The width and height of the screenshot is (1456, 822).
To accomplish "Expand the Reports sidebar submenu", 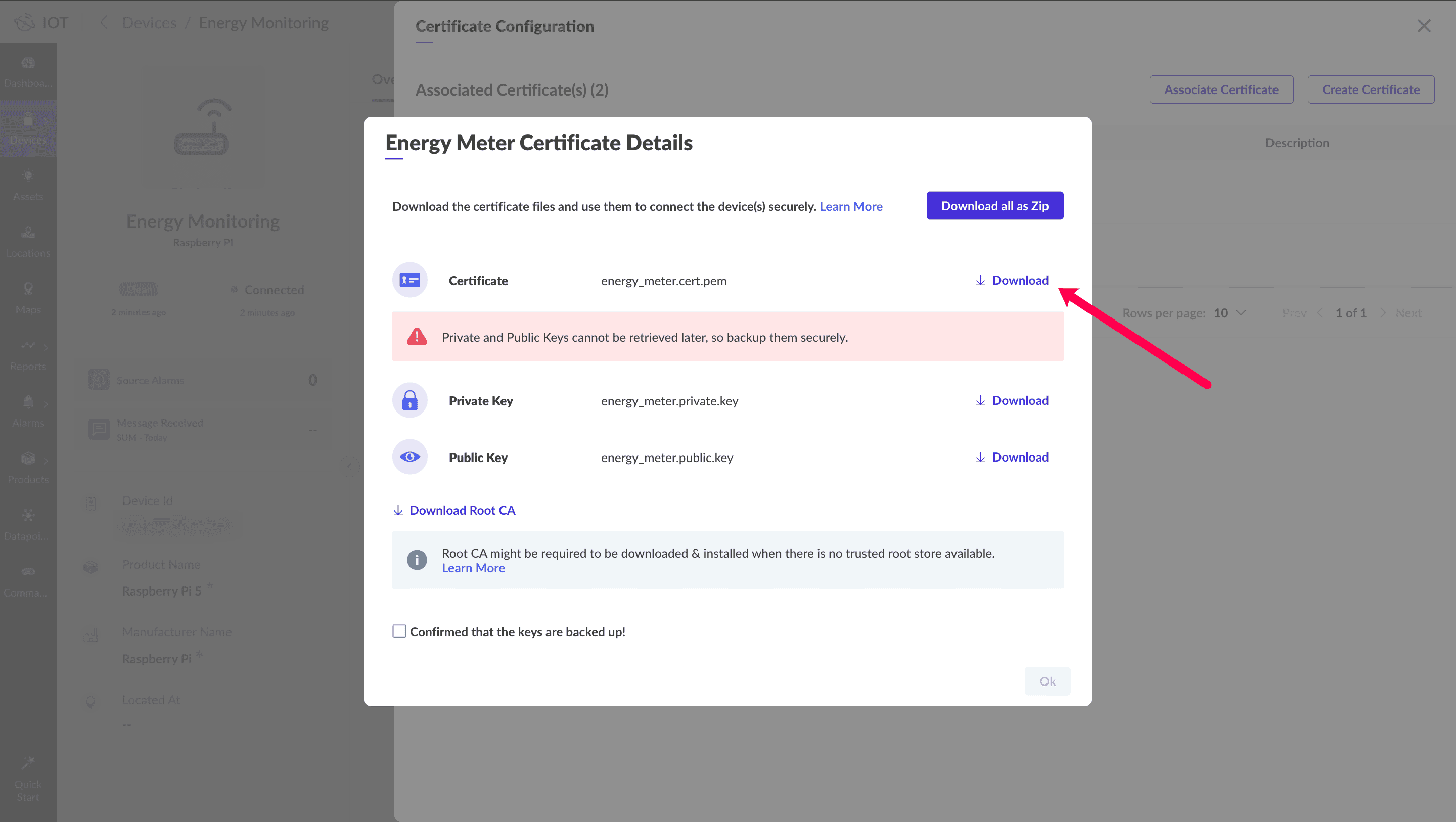I will (46, 347).
